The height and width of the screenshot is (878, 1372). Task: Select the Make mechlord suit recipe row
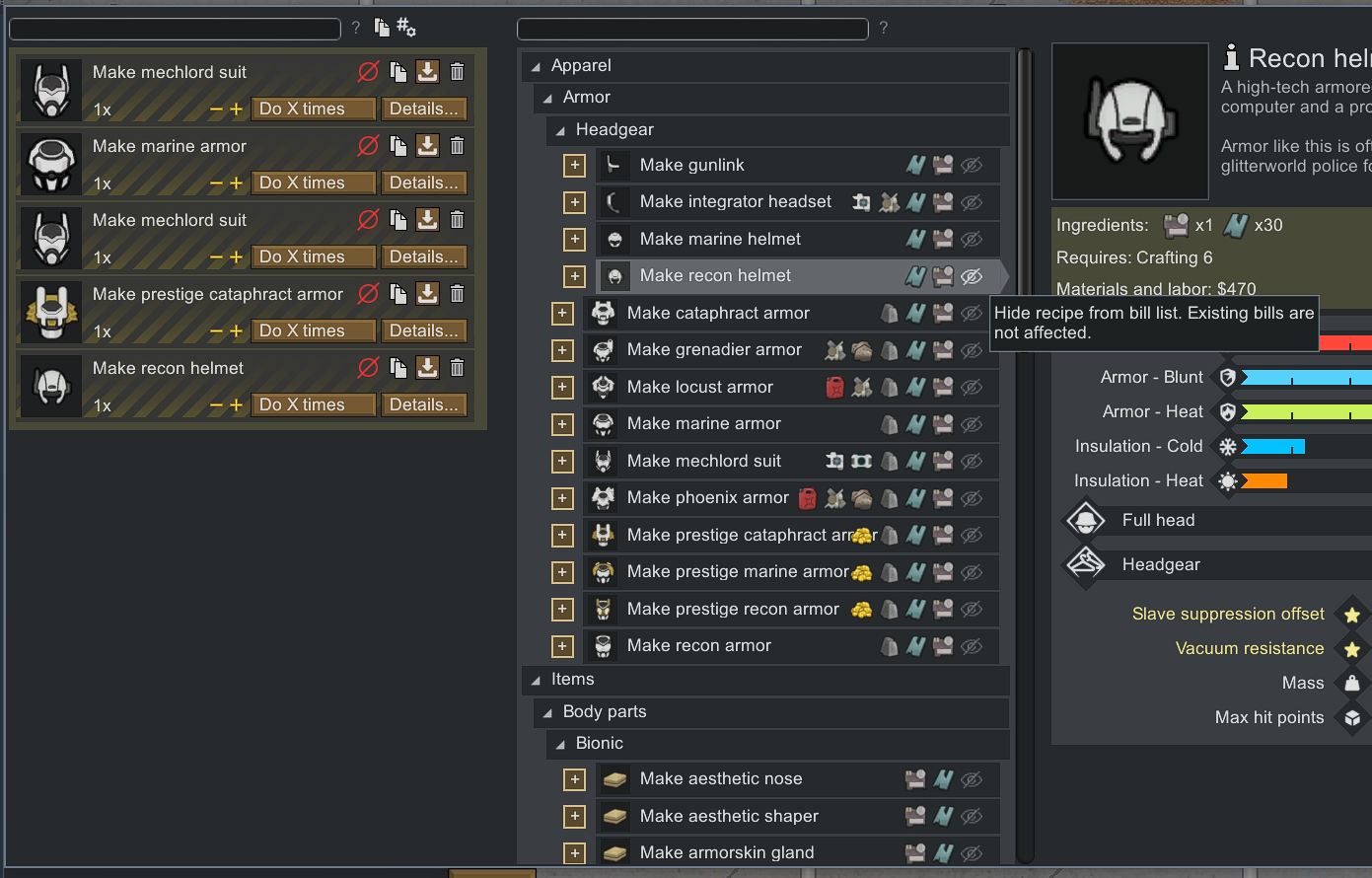(x=791, y=461)
